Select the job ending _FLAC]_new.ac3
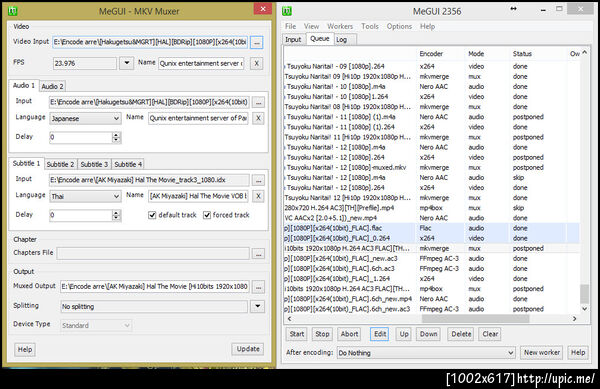 coord(432,259)
